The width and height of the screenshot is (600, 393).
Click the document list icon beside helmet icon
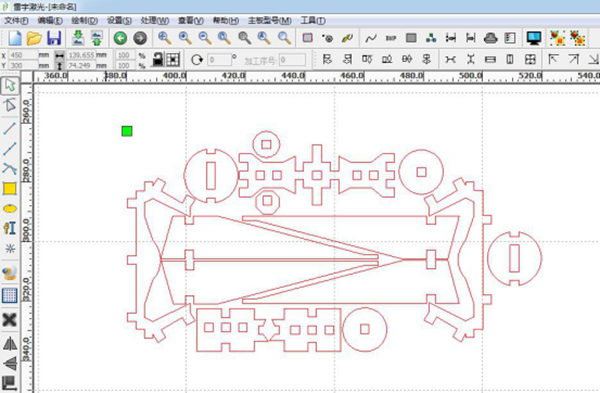510,38
